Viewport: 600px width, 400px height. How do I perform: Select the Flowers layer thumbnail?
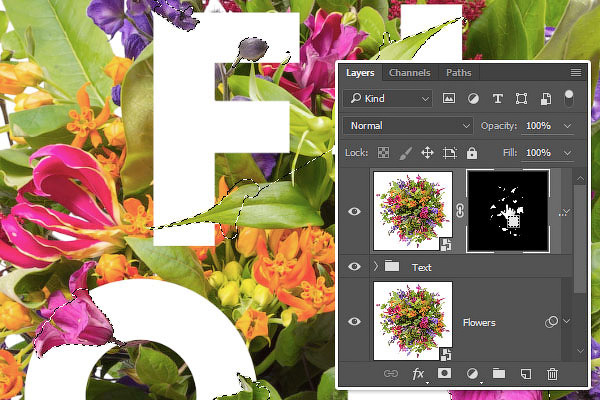pos(413,321)
